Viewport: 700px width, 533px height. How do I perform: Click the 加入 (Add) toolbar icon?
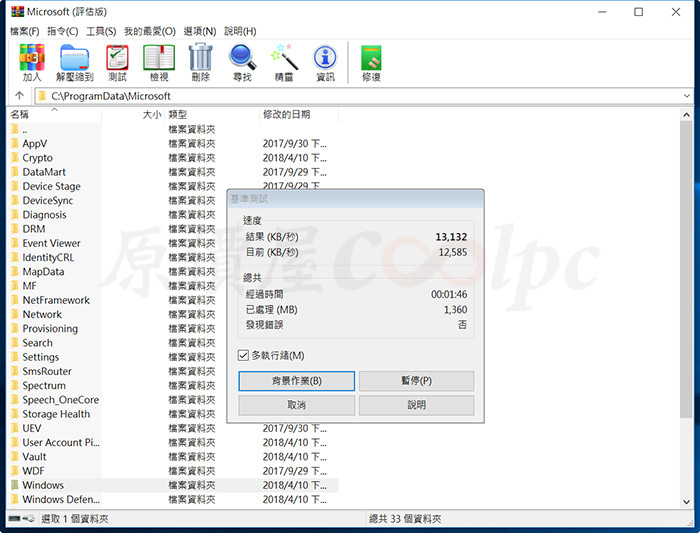click(x=32, y=58)
